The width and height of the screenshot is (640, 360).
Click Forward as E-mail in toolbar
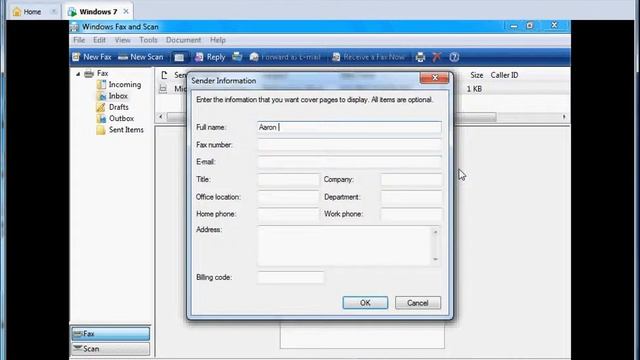point(285,57)
